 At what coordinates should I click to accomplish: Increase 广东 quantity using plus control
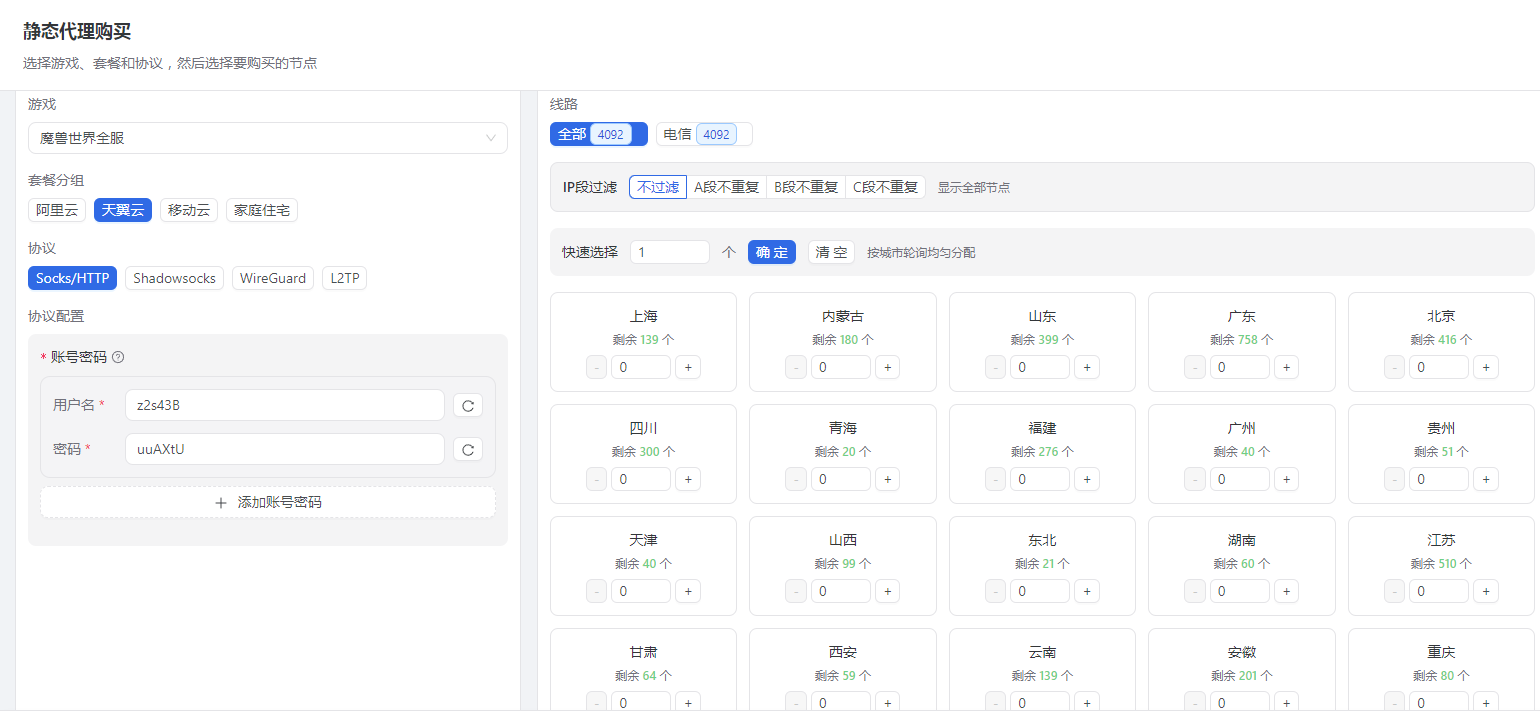pos(1286,367)
